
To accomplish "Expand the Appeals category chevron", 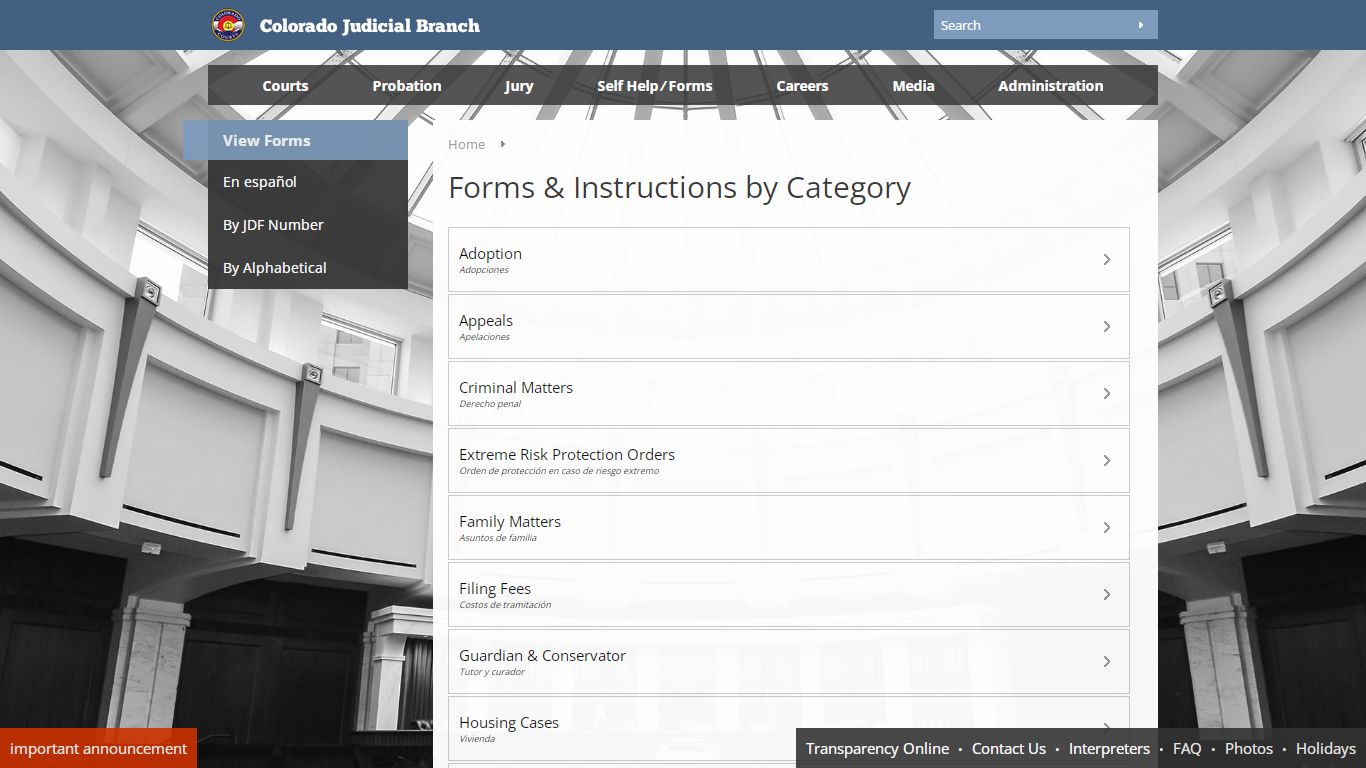I will [x=1107, y=326].
